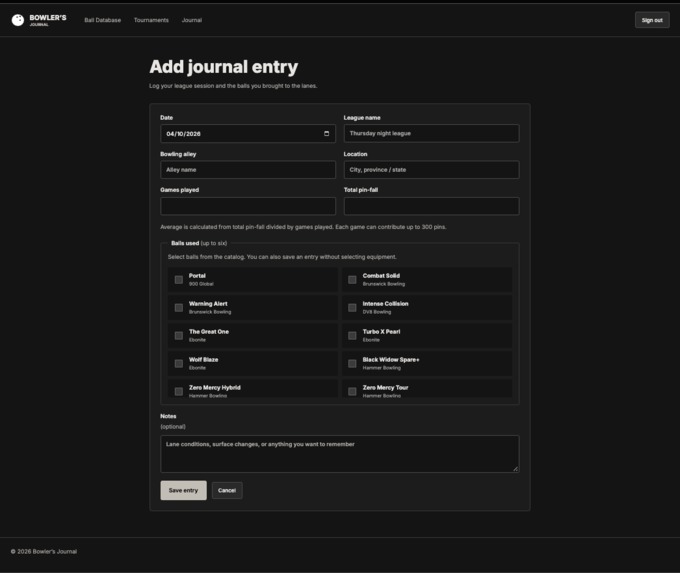Open the Ball Database page
Image resolution: width=680 pixels, height=573 pixels.
coord(103,20)
